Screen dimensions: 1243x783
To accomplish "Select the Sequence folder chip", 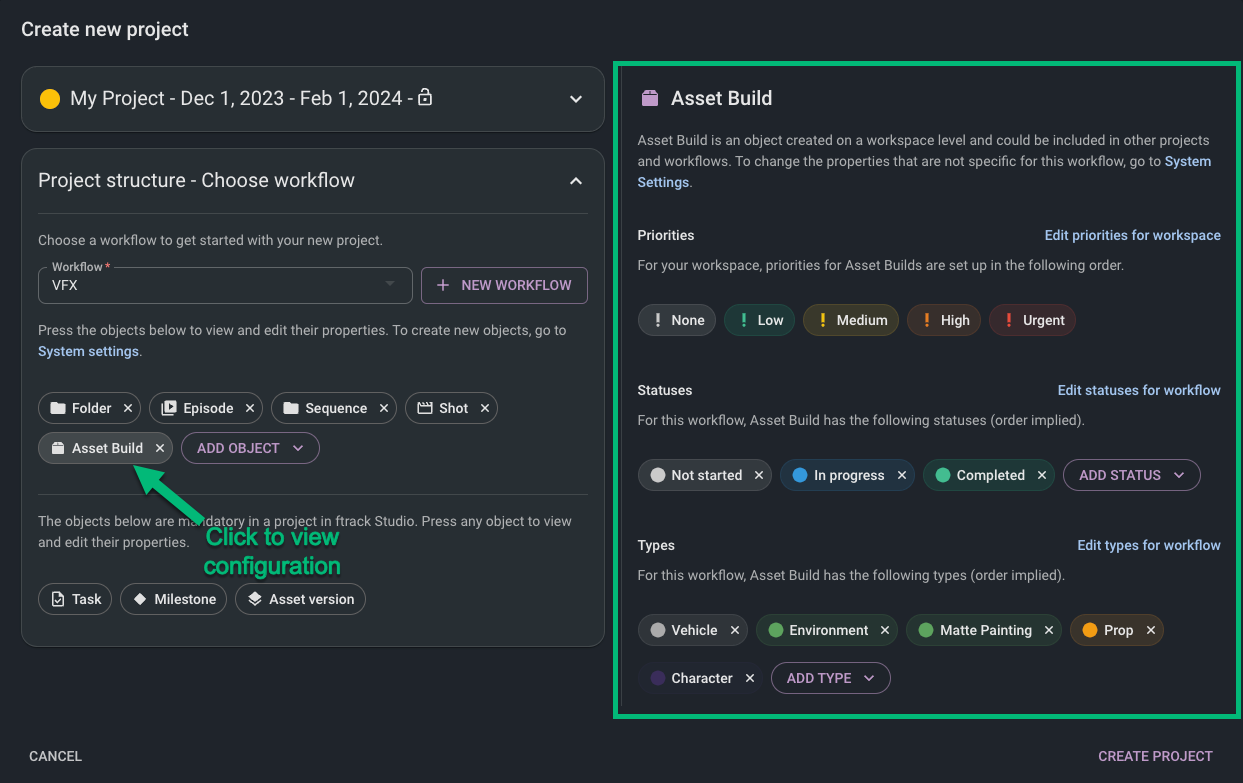I will coord(325,408).
